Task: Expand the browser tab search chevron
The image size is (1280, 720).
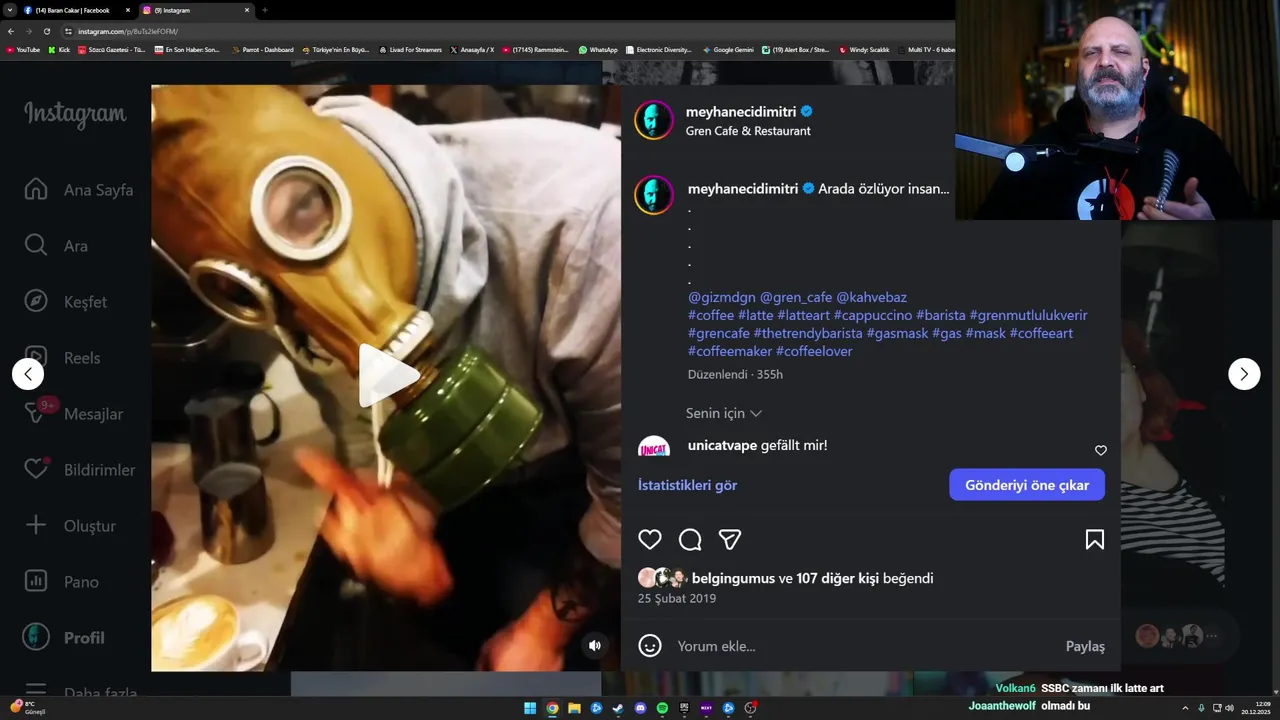Action: (11, 10)
